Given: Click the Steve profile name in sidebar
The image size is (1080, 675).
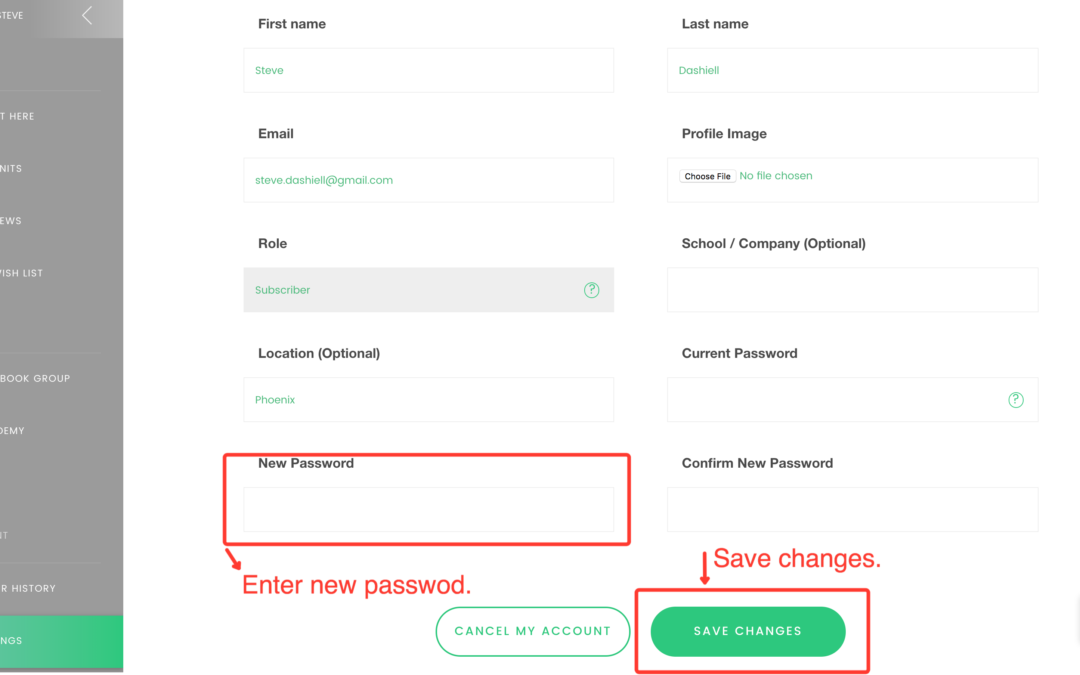Looking at the screenshot, I should tap(12, 16).
